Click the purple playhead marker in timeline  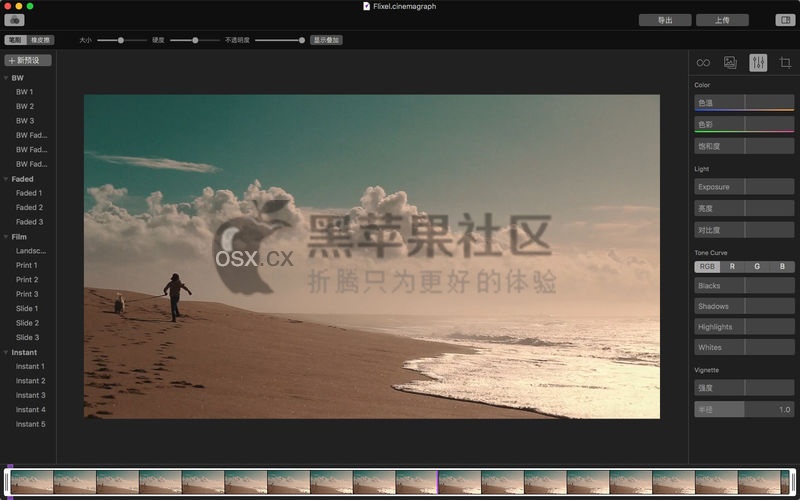click(x=437, y=482)
